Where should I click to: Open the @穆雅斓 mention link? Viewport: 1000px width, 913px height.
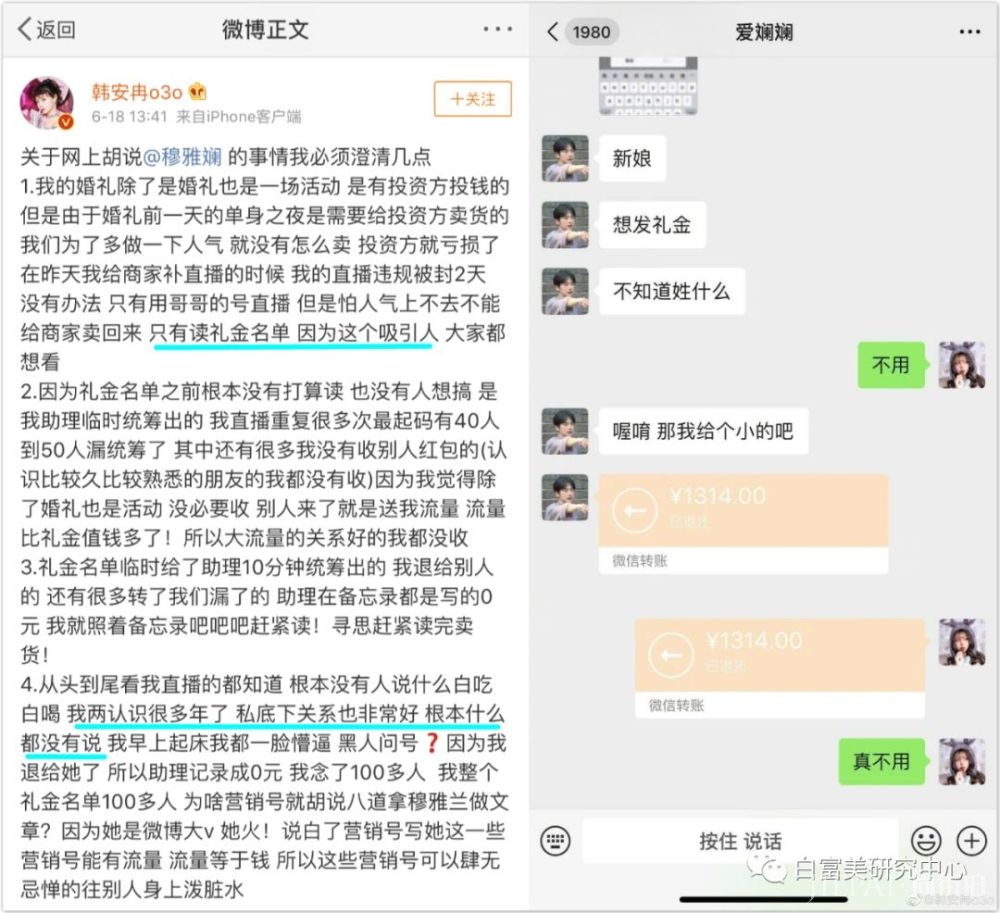click(182, 157)
